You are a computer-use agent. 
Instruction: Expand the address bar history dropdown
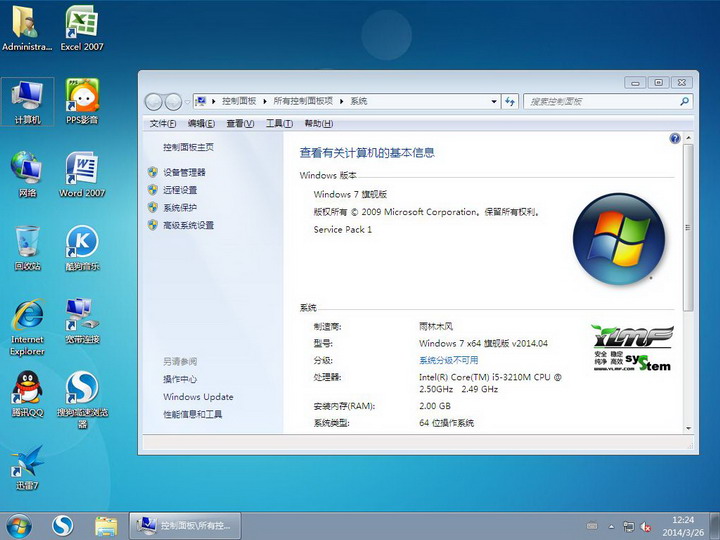(x=494, y=101)
